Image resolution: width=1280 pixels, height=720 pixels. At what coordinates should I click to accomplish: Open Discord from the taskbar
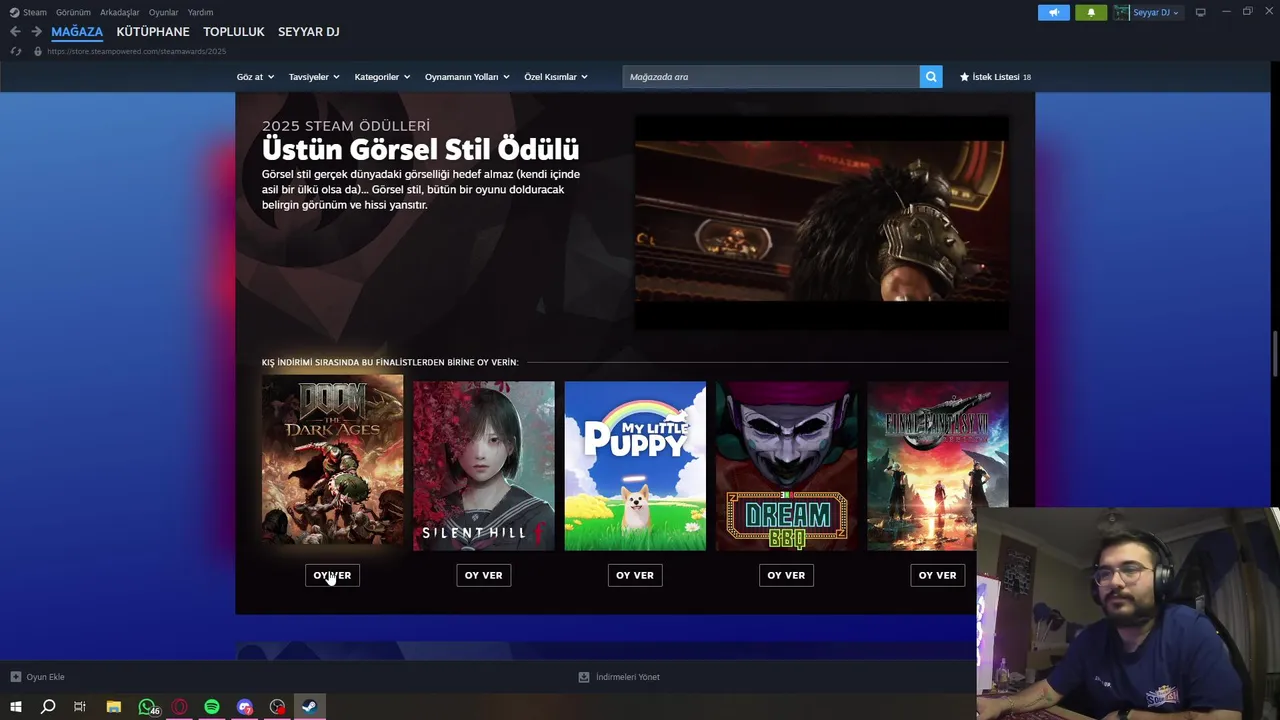pyautogui.click(x=245, y=707)
